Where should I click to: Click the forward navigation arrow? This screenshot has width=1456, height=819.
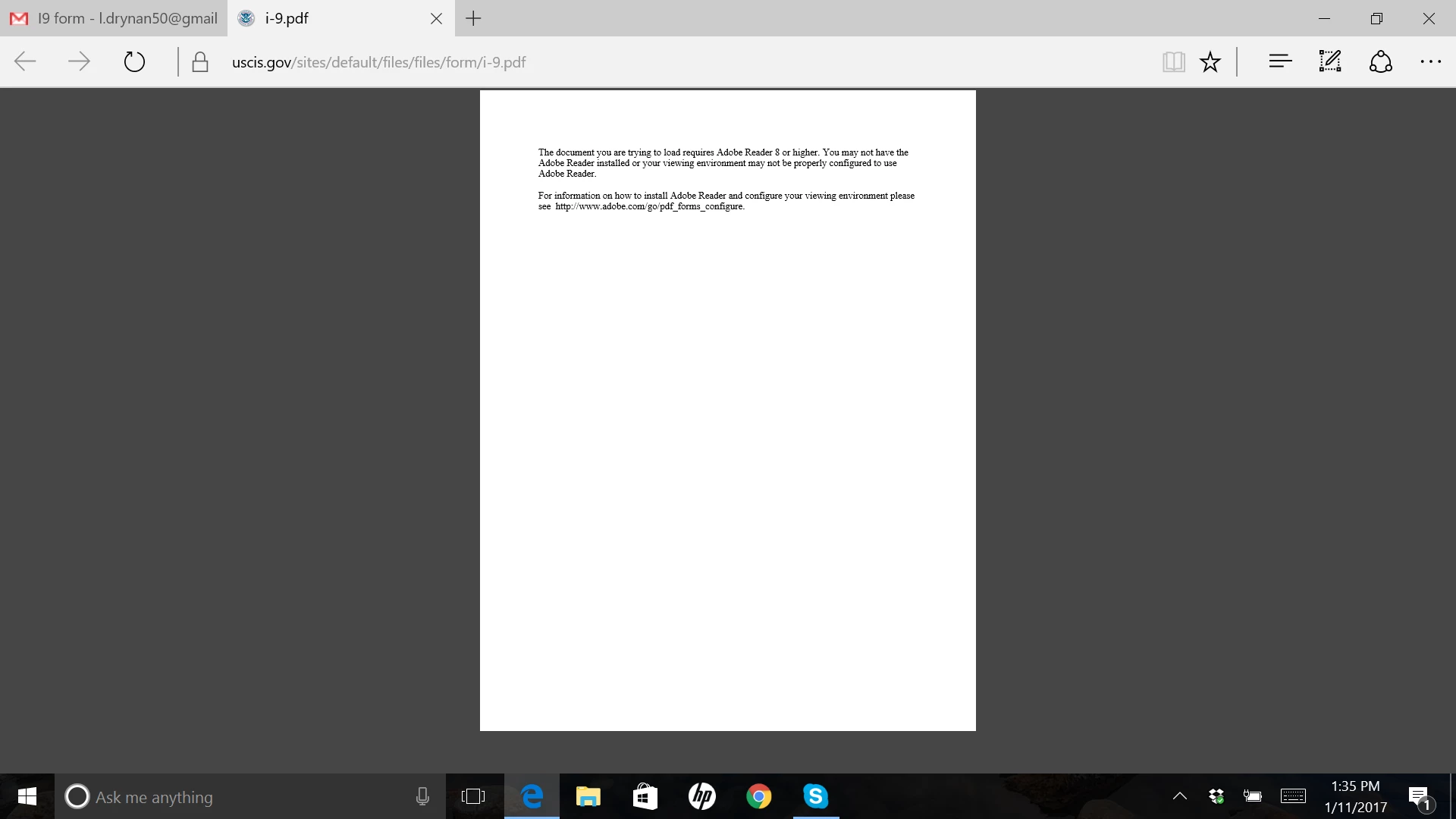click(79, 61)
